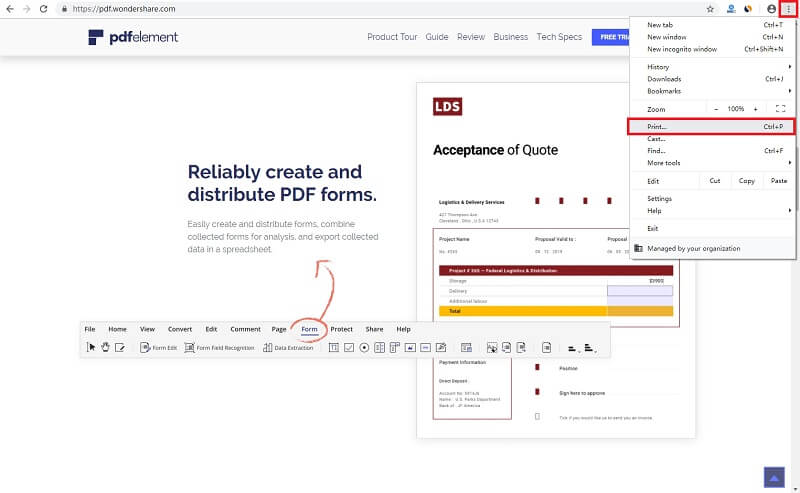This screenshot has width=800, height=493.
Task: Click Cut in the Edit row
Action: click(715, 181)
